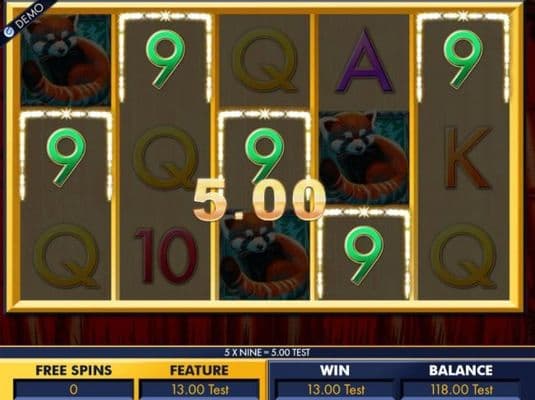This screenshot has height=400, width=535.
Task: Click the red panda symbol on reel one
Action: 66,60
